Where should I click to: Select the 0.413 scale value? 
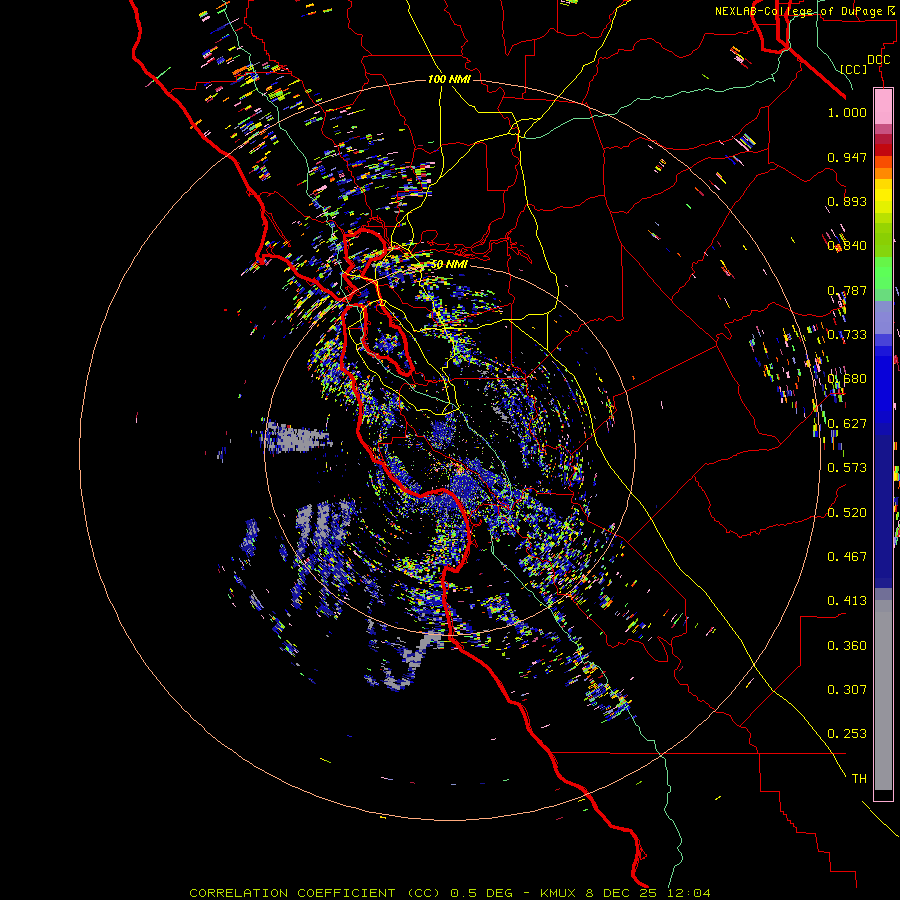click(x=847, y=601)
